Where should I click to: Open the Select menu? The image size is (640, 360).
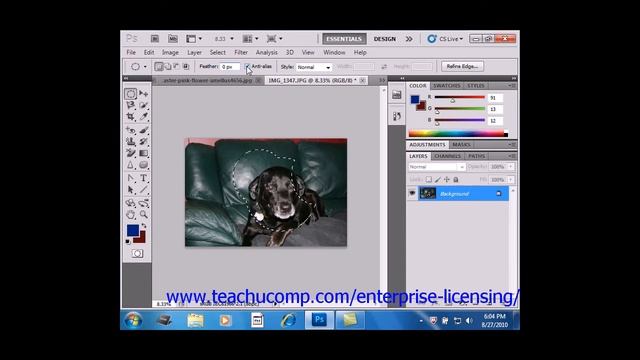[x=218, y=52]
